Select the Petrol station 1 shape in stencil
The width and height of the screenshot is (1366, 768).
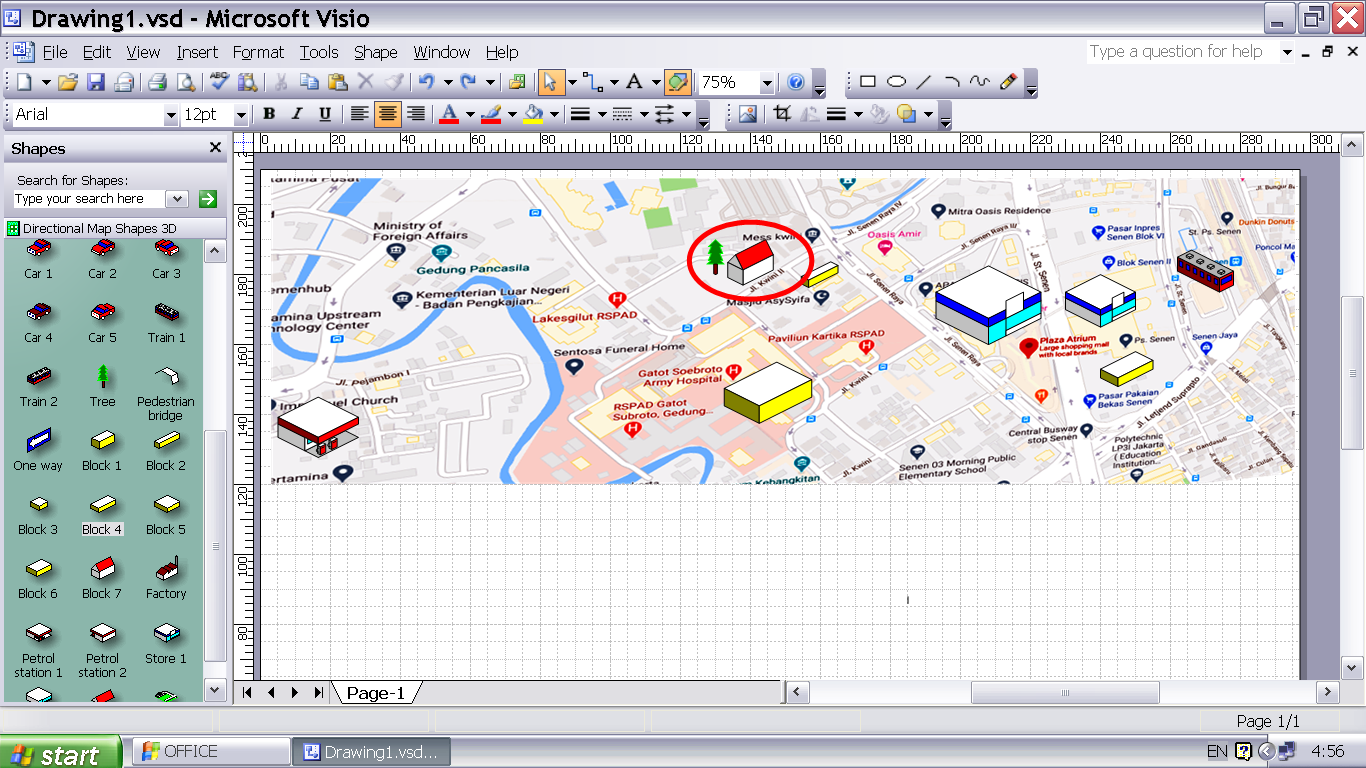pyautogui.click(x=39, y=649)
